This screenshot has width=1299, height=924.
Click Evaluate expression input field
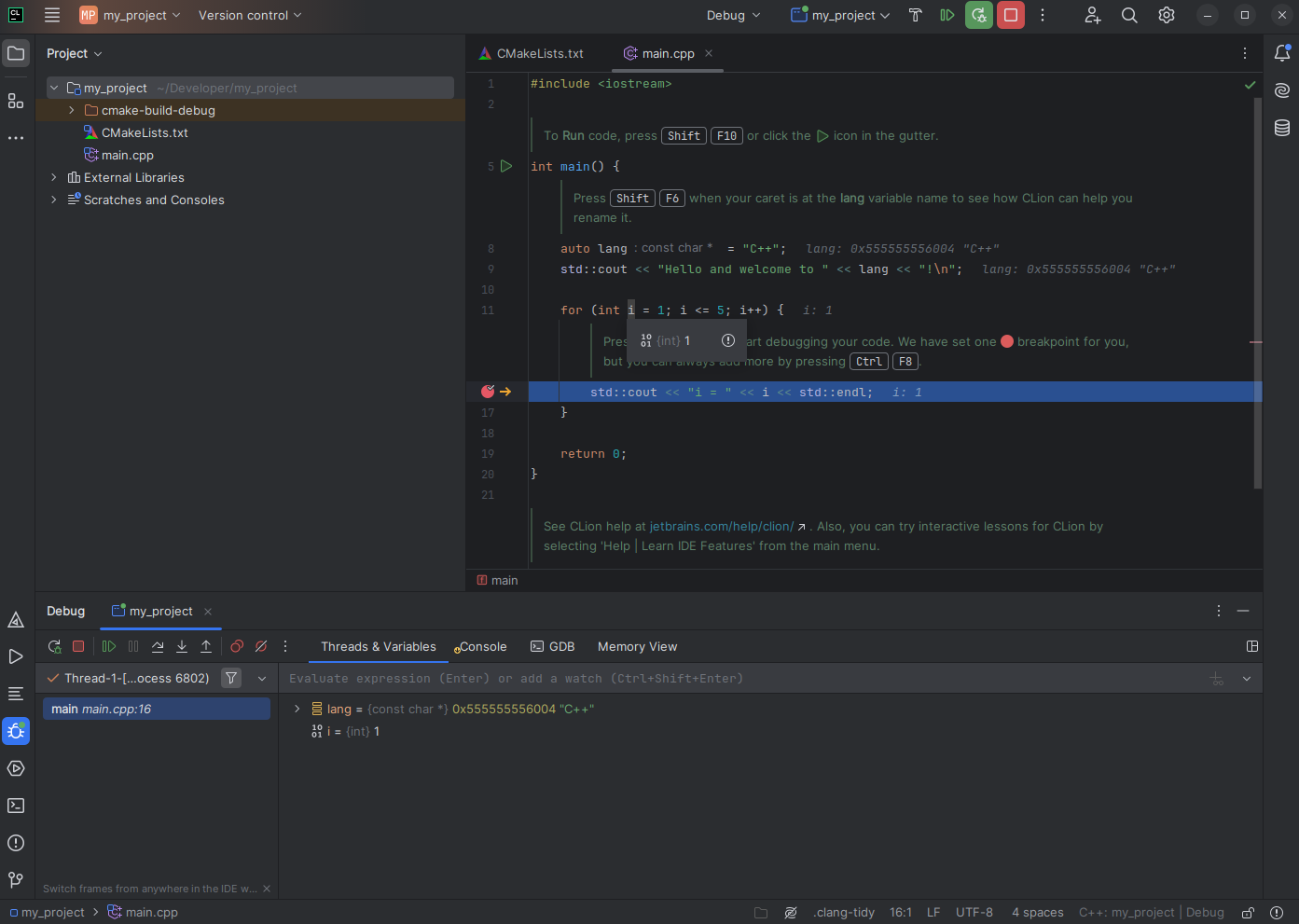pos(741,679)
